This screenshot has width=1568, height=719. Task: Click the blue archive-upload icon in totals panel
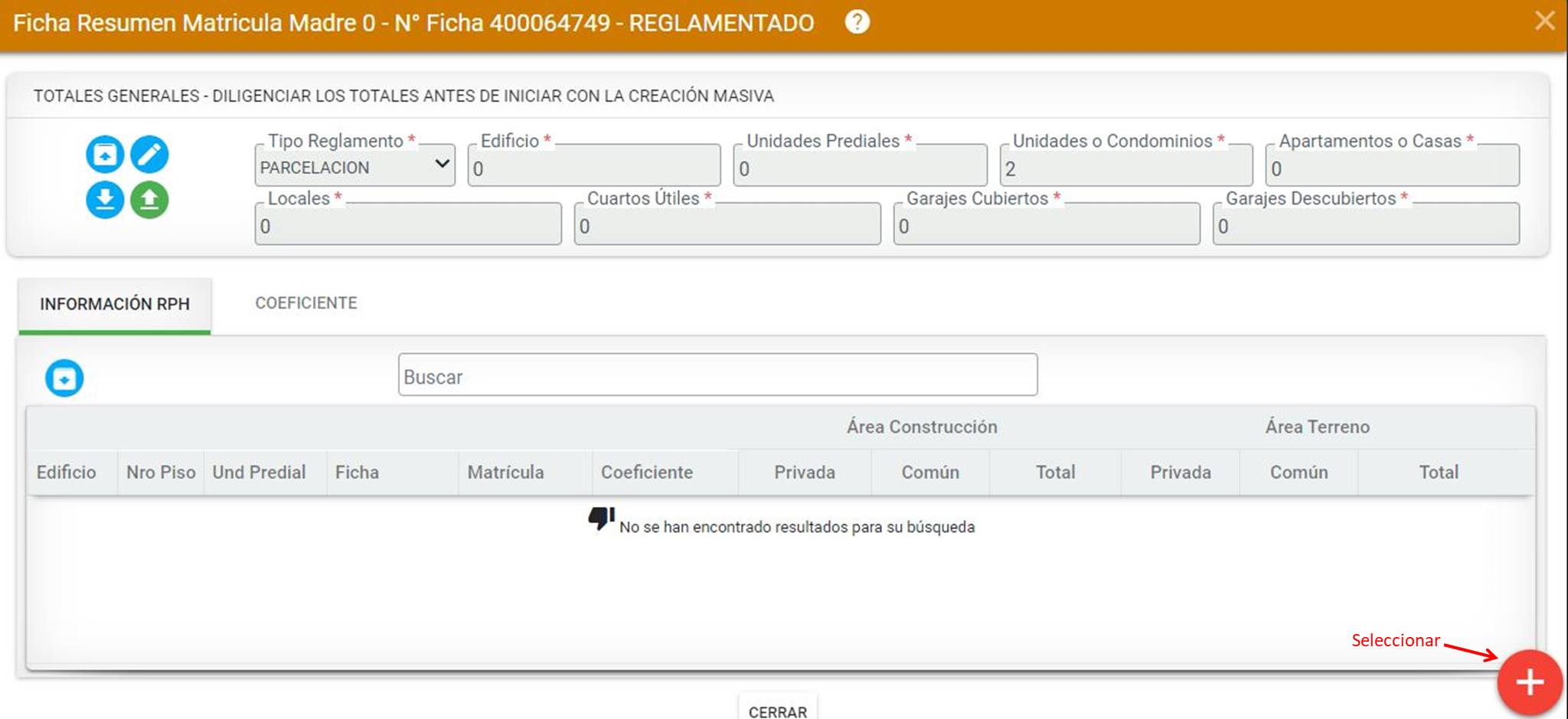click(105, 155)
